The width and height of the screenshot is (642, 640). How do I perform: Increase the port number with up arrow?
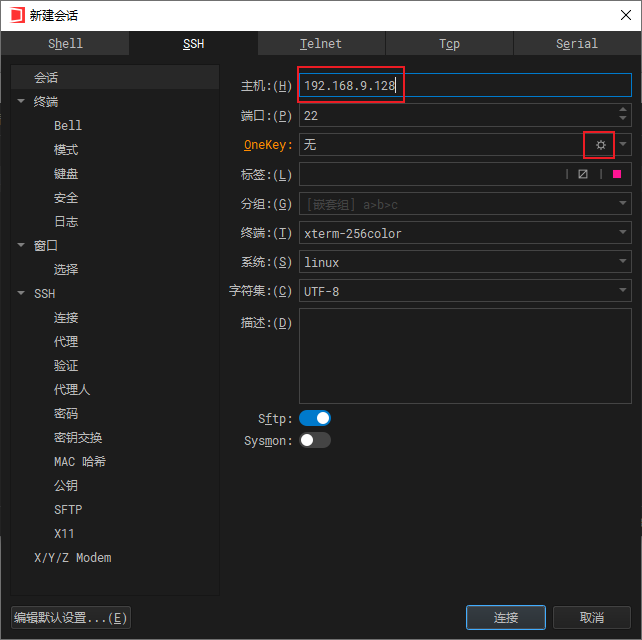pyautogui.click(x=623, y=110)
